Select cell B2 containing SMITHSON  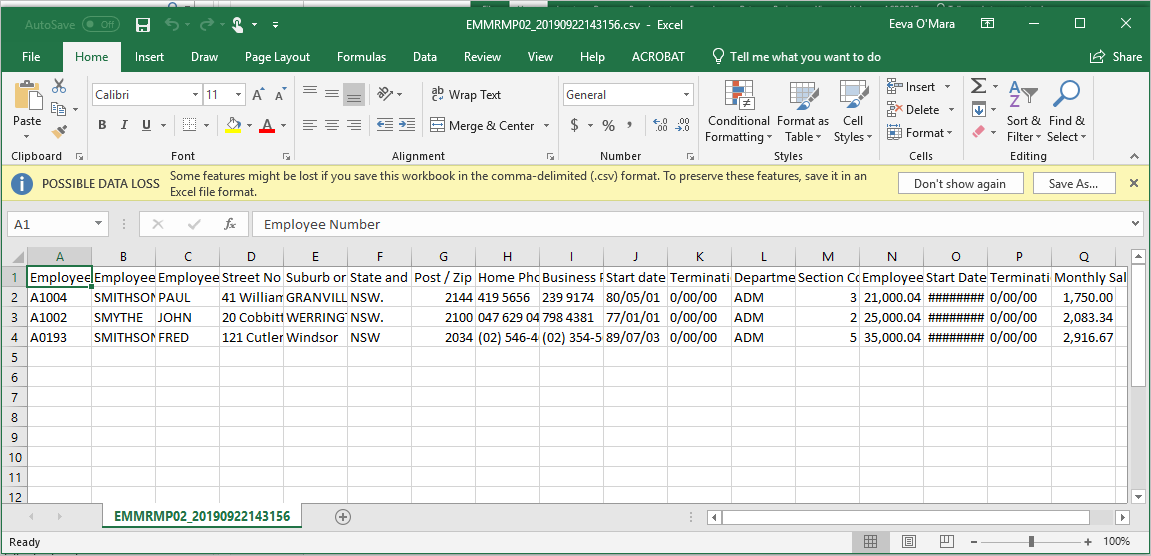pos(123,297)
